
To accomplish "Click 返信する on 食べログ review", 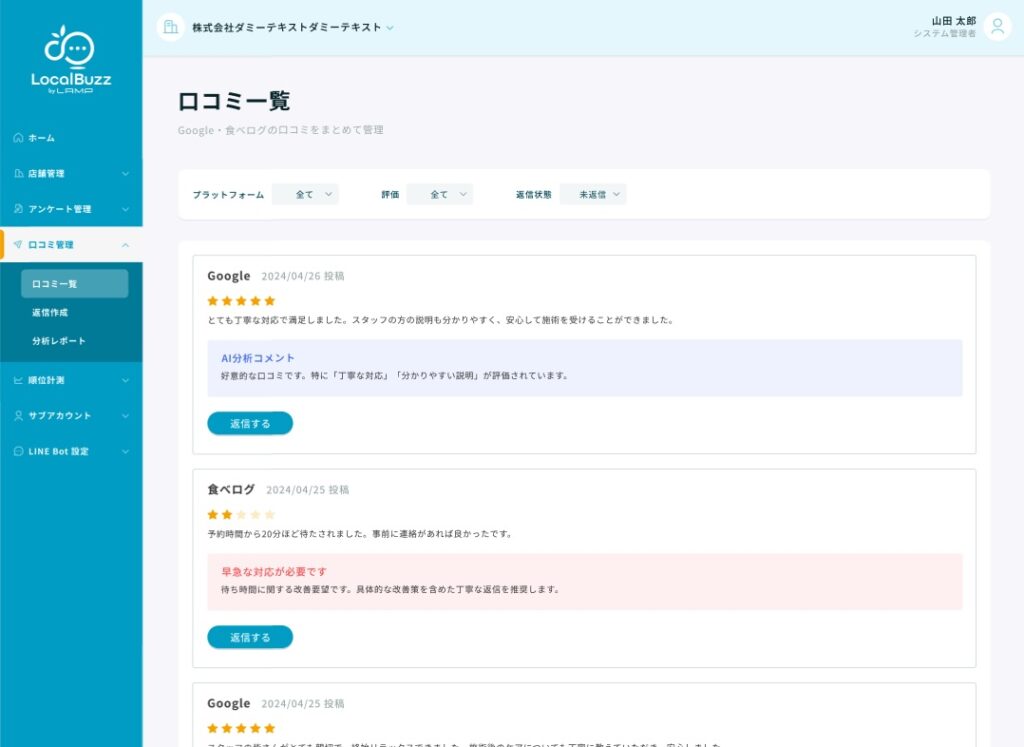I will 250,637.
